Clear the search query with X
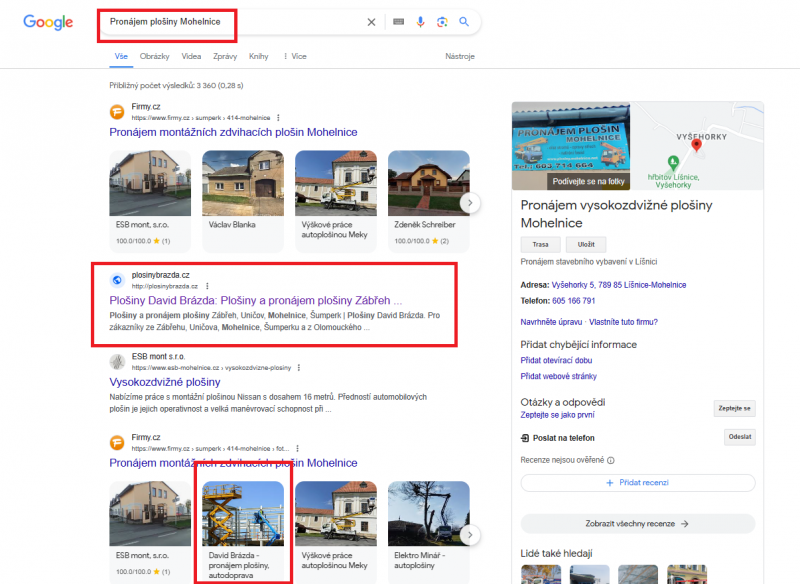 pos(371,22)
